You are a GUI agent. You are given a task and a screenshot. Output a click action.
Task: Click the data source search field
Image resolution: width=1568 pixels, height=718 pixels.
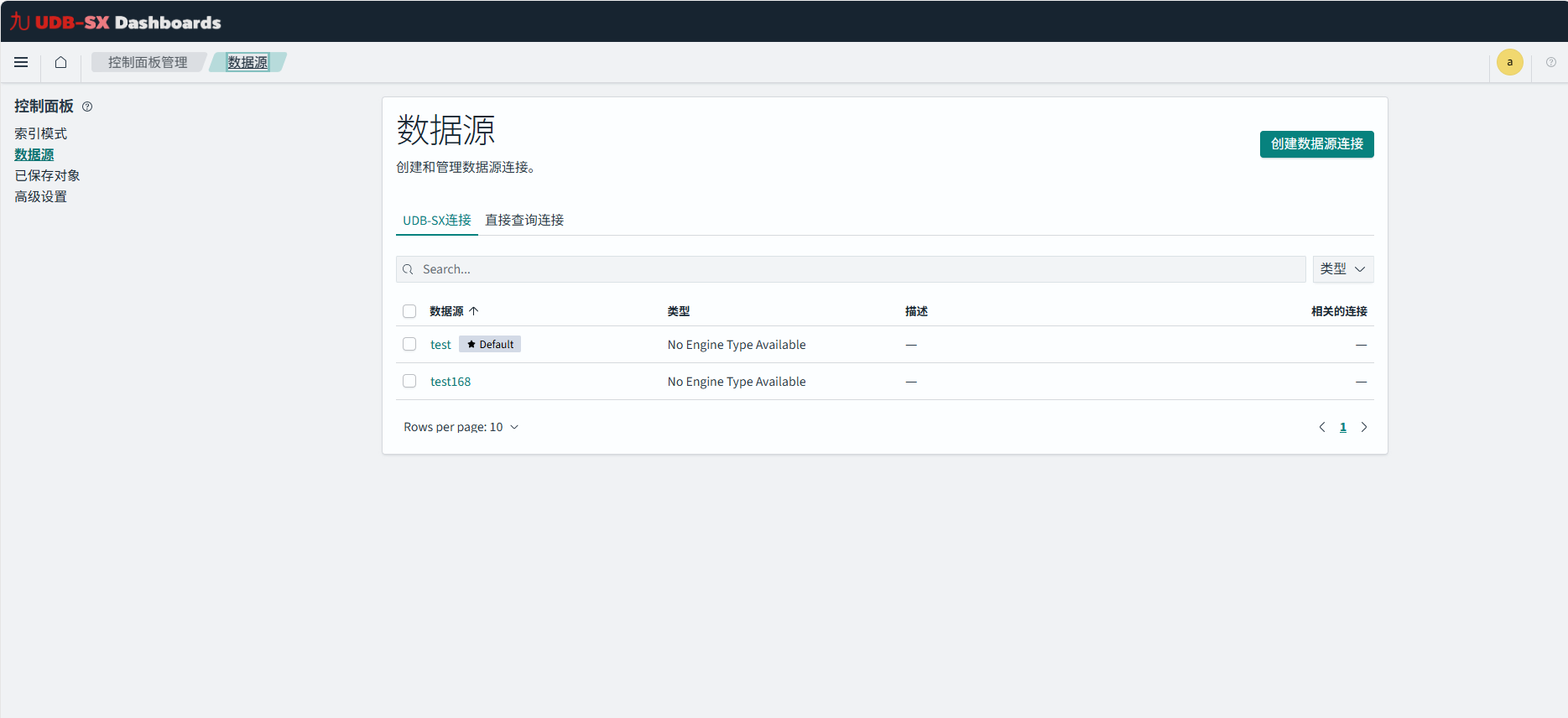pos(851,269)
